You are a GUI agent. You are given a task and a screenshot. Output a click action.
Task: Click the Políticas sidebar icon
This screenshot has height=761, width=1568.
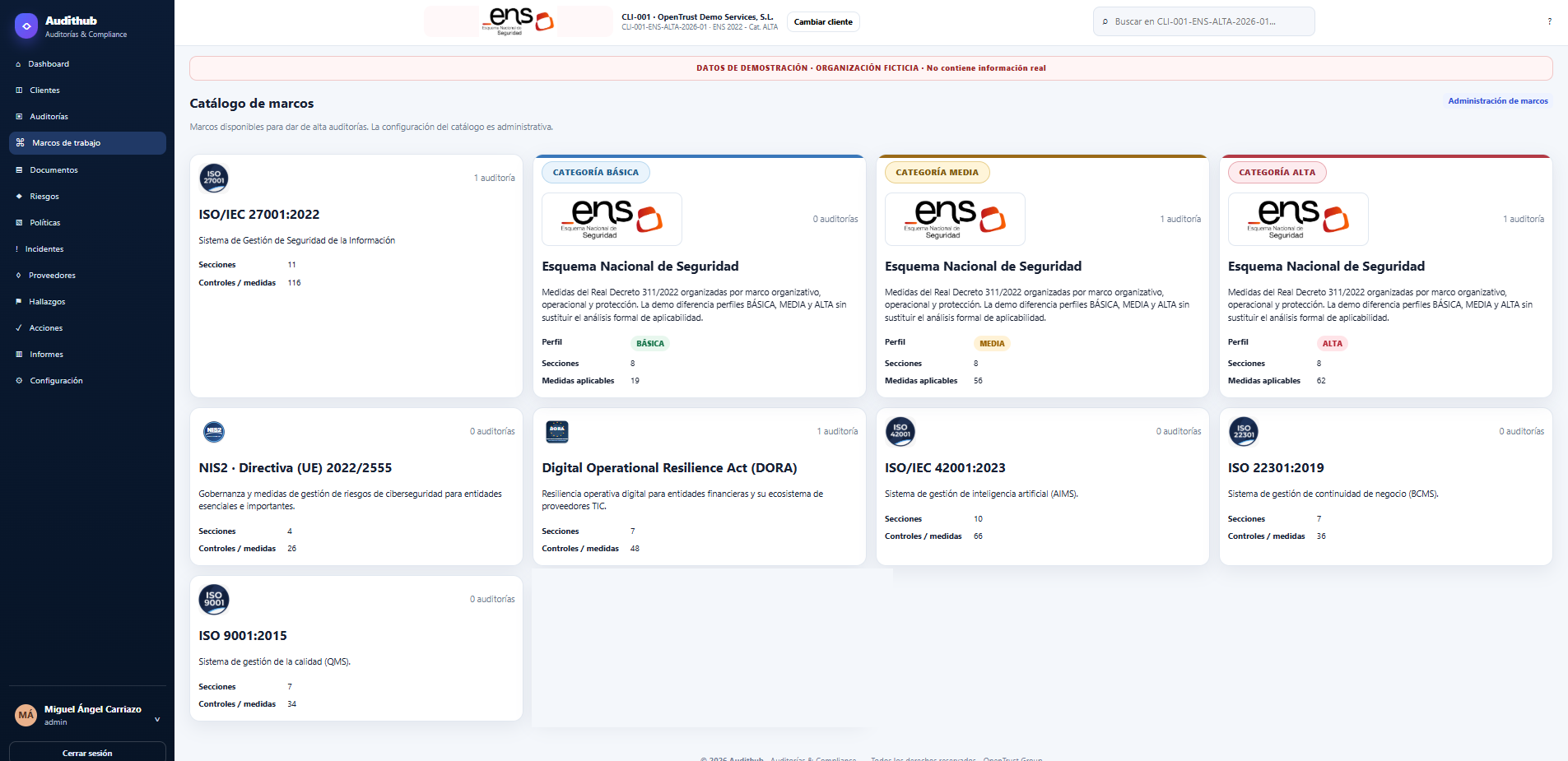click(x=19, y=222)
